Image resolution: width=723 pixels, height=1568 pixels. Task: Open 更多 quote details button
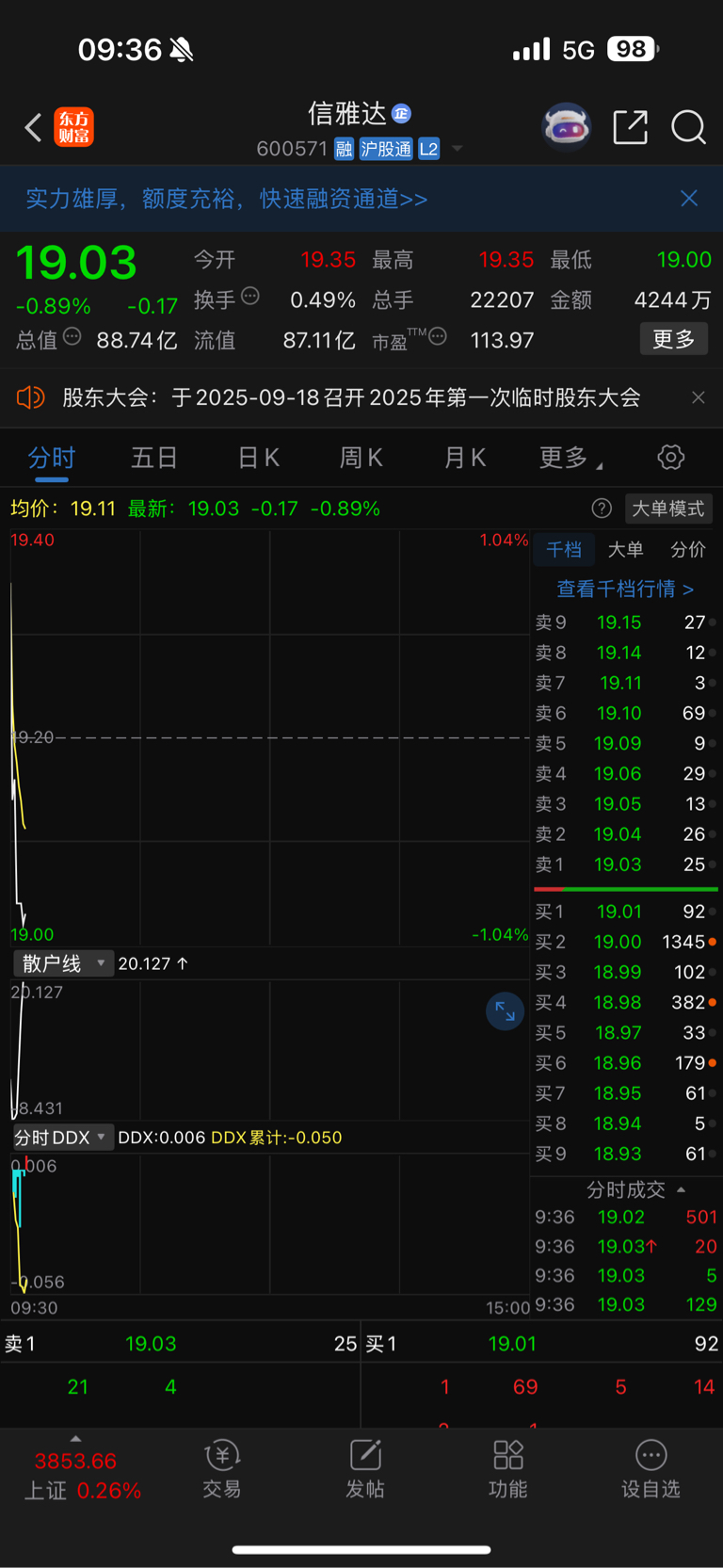[x=674, y=339]
